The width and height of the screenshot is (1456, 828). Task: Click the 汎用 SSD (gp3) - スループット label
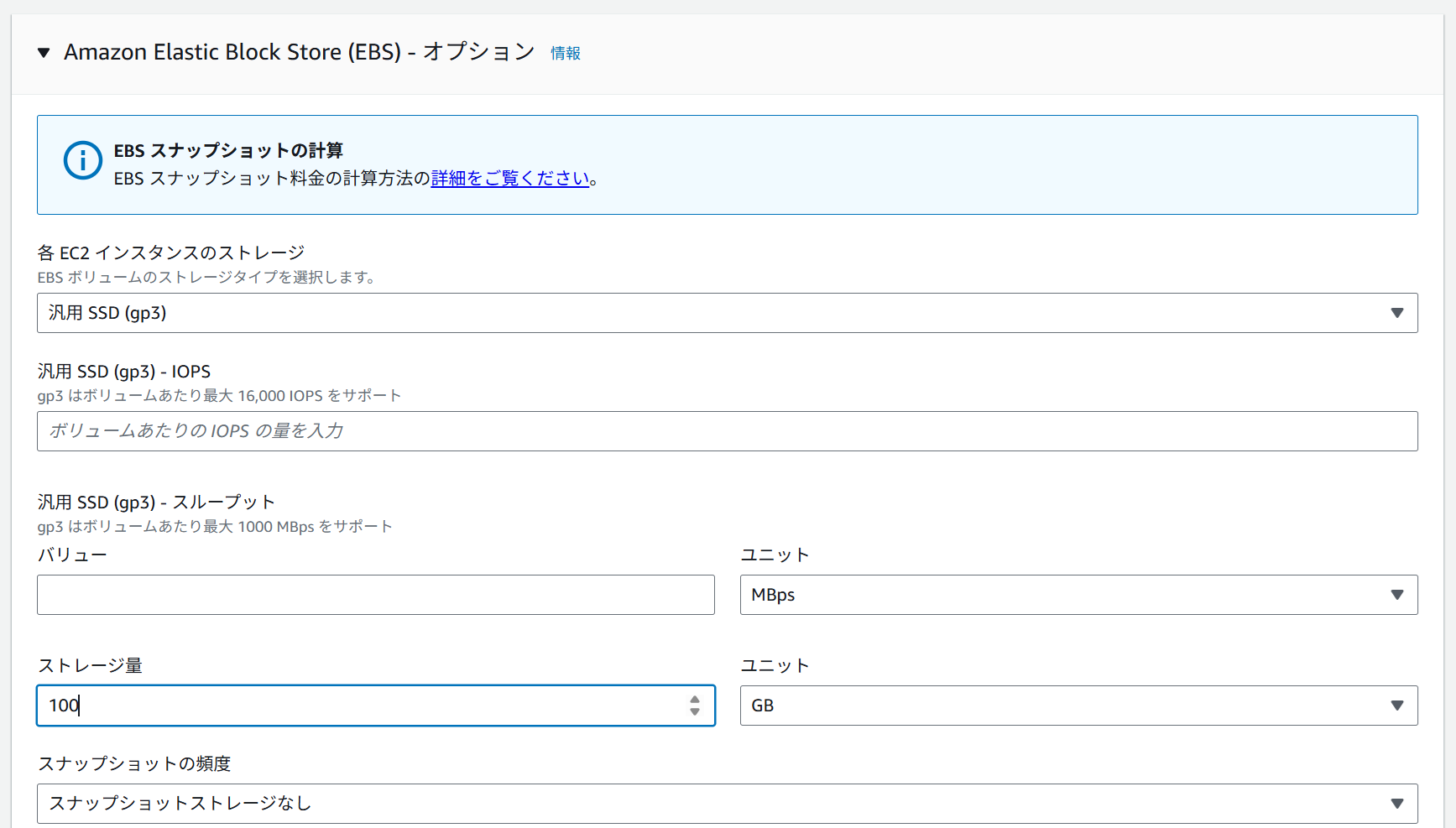point(156,503)
